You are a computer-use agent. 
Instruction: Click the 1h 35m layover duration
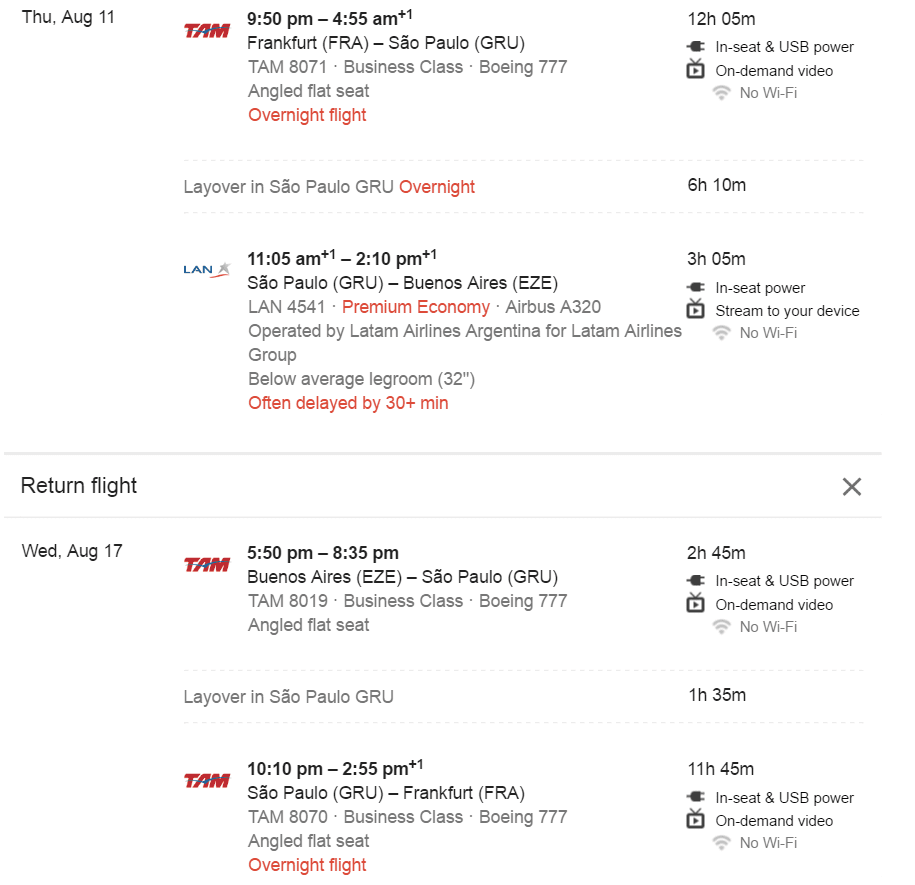coord(717,695)
